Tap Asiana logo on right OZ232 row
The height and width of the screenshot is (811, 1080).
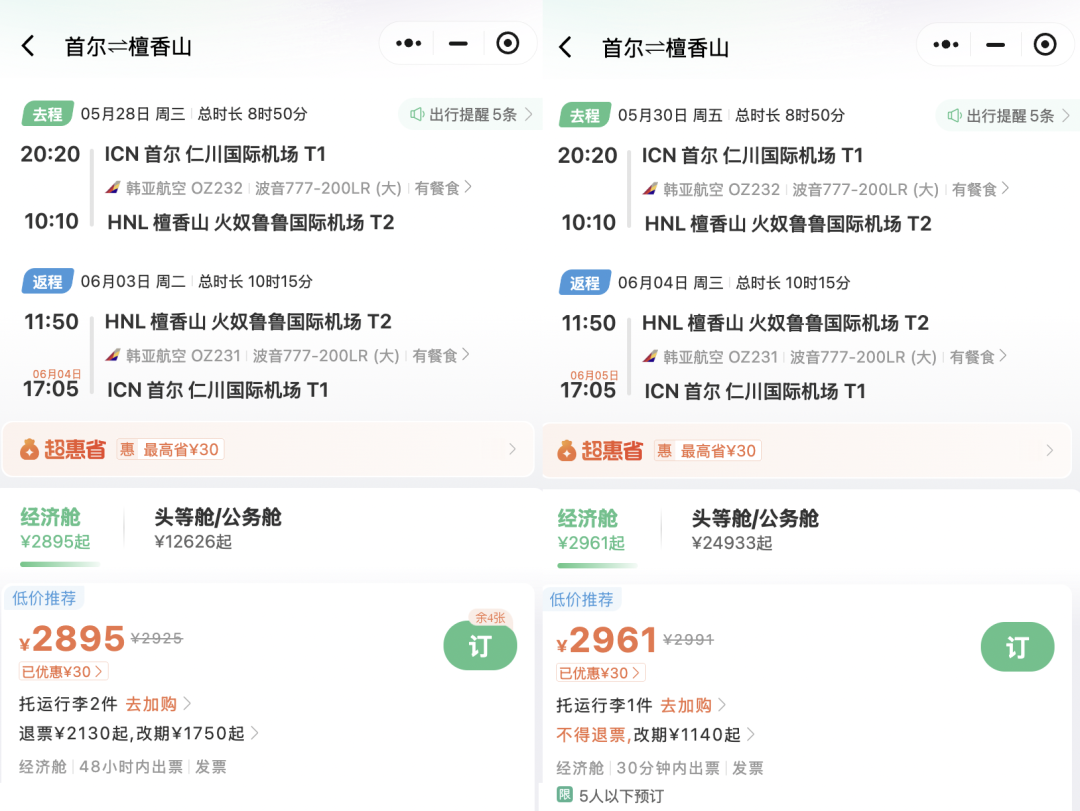[650, 189]
